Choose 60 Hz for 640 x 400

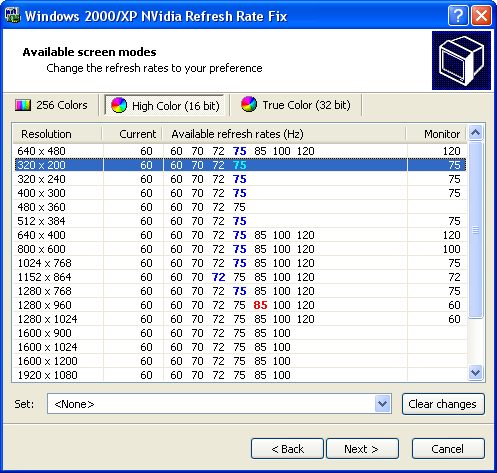pyautogui.click(x=176, y=235)
